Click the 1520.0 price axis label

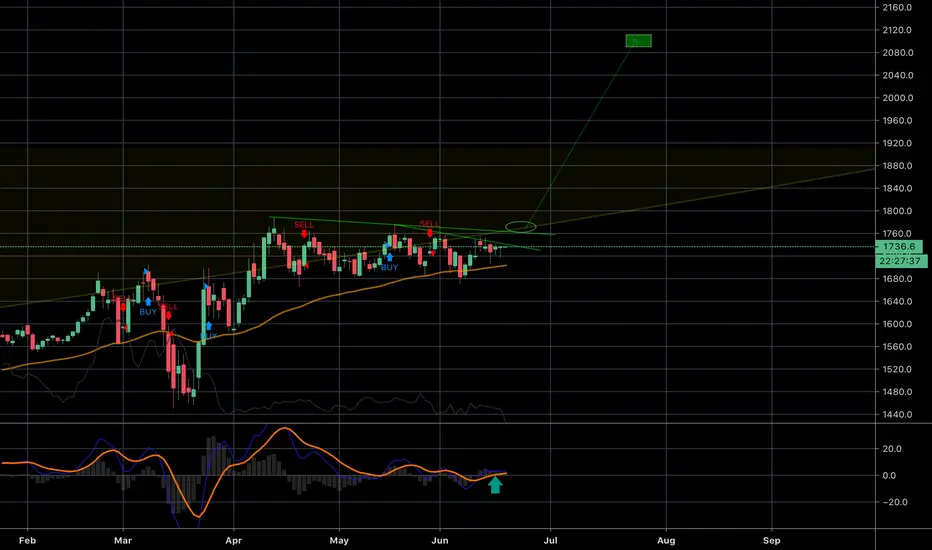[x=898, y=369]
